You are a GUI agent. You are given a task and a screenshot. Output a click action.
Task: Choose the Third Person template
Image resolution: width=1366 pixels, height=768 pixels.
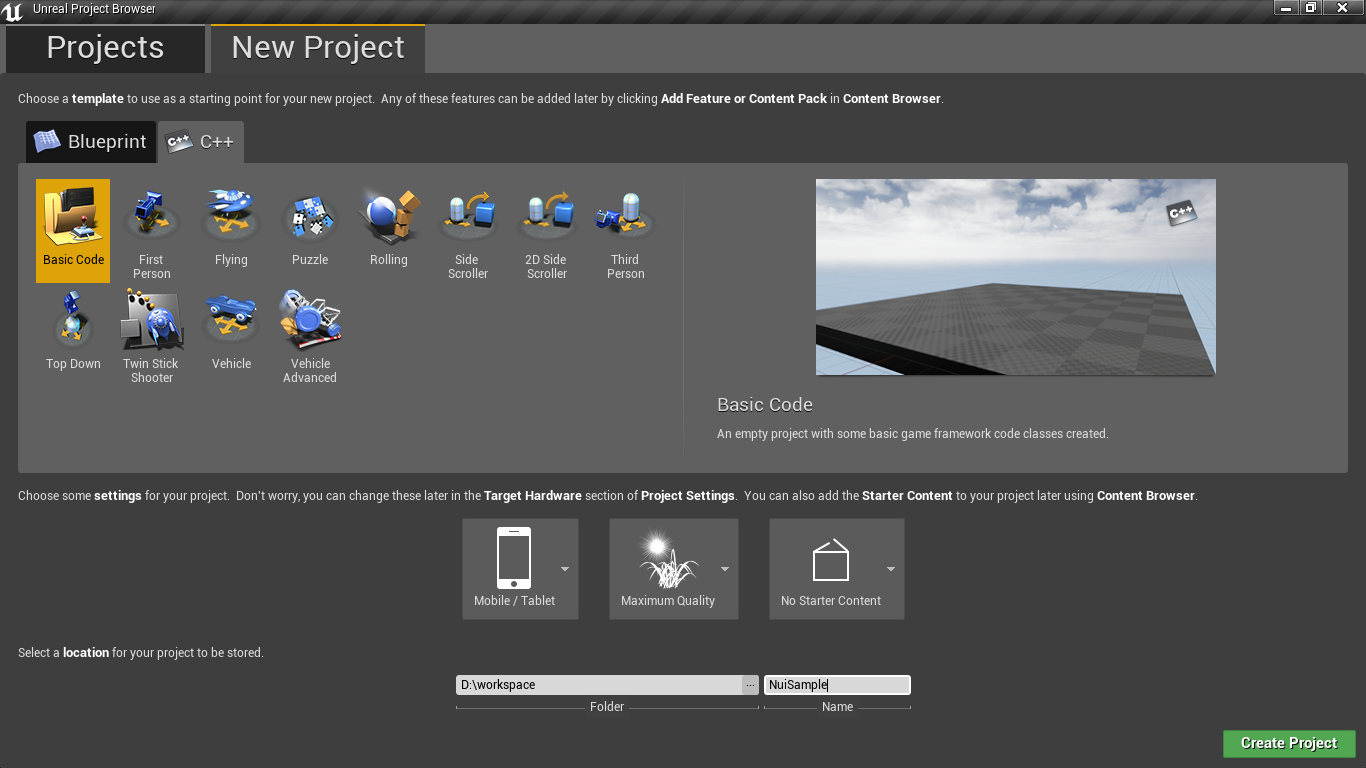point(626,231)
